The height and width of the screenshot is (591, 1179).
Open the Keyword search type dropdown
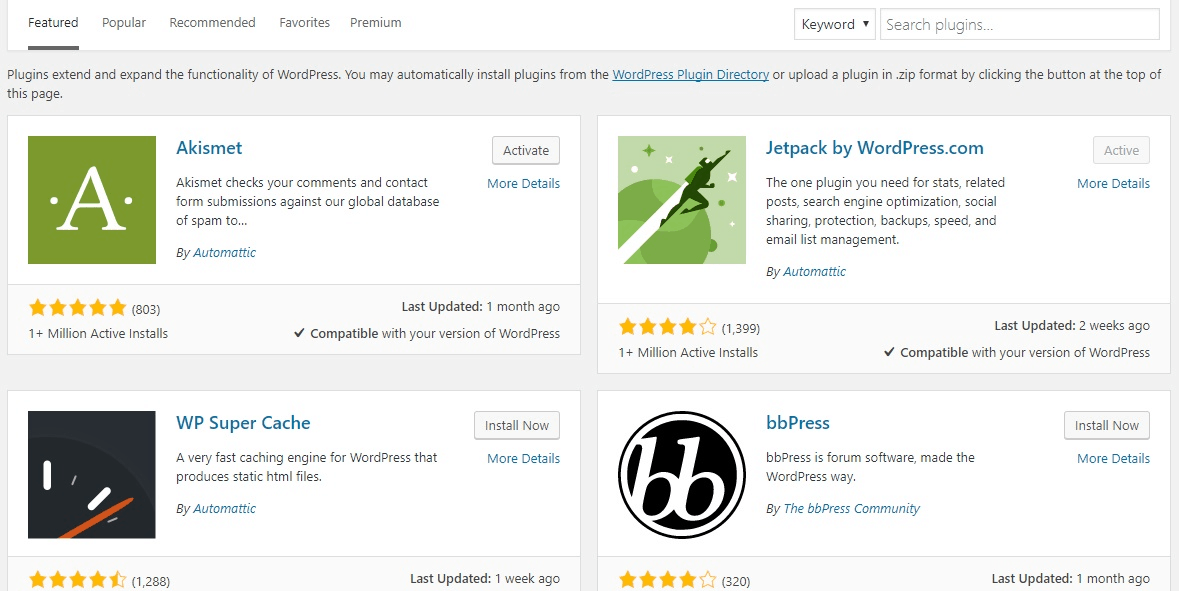point(835,24)
